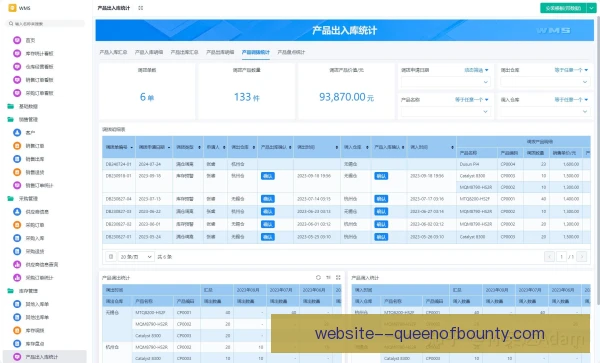Click the page number input box
600x363 pixels.
561,257
